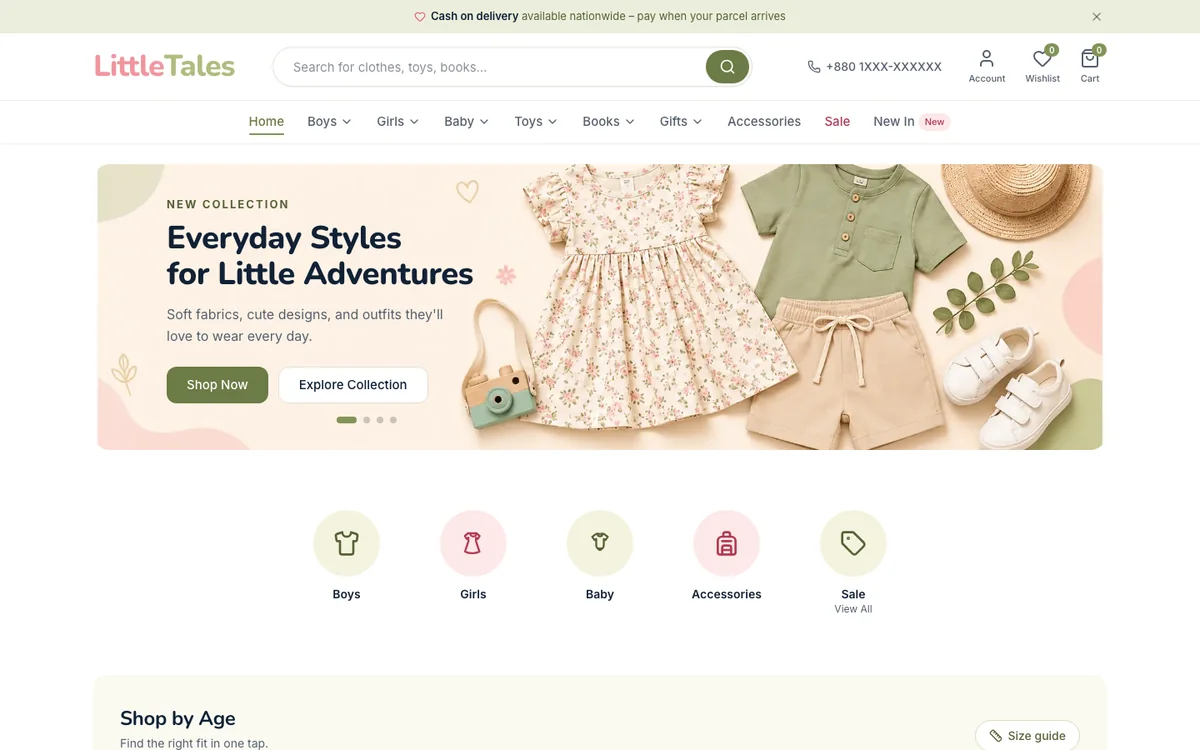Screen dimensions: 1200x750
Task: Open the Accessories menu item
Action: click(x=764, y=121)
